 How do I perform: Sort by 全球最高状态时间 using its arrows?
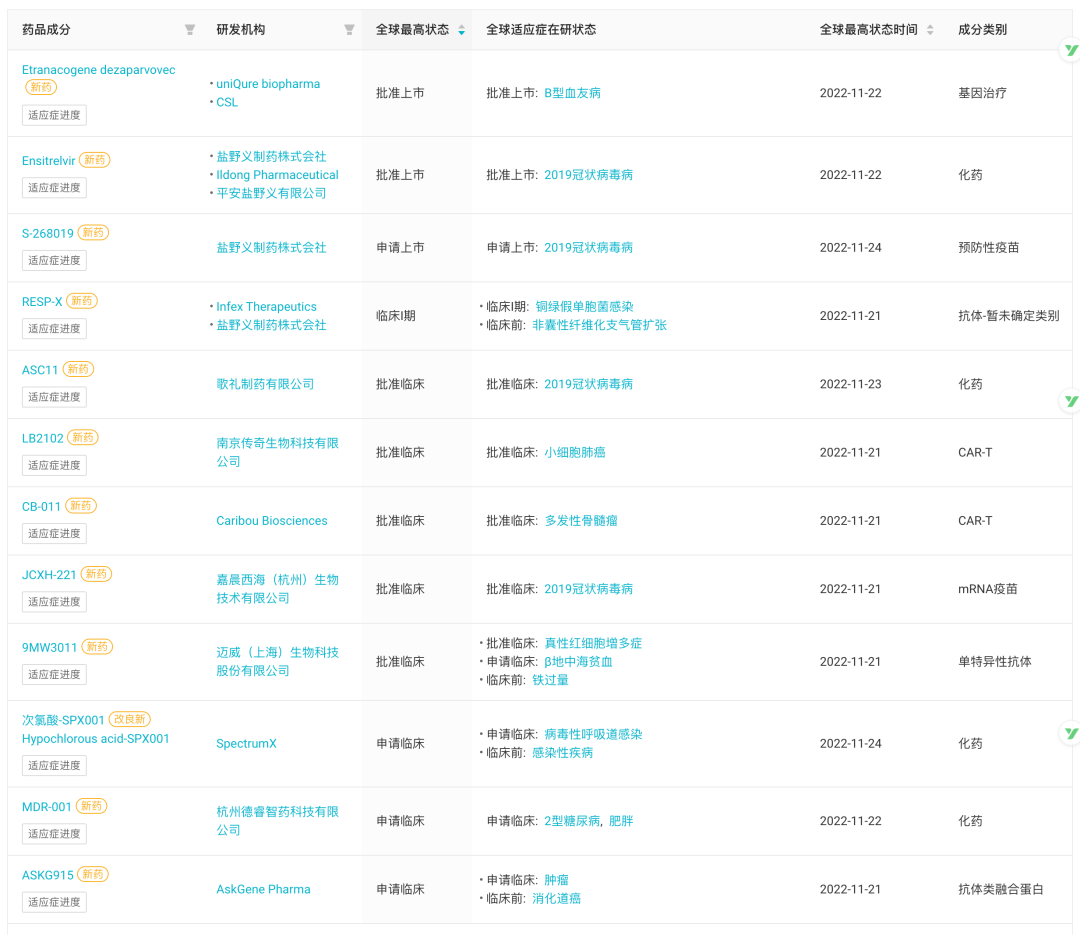click(x=930, y=30)
